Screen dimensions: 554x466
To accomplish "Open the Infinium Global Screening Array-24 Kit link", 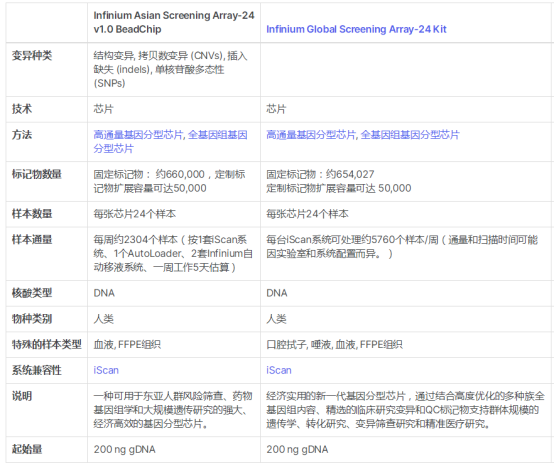I will [x=356, y=29].
